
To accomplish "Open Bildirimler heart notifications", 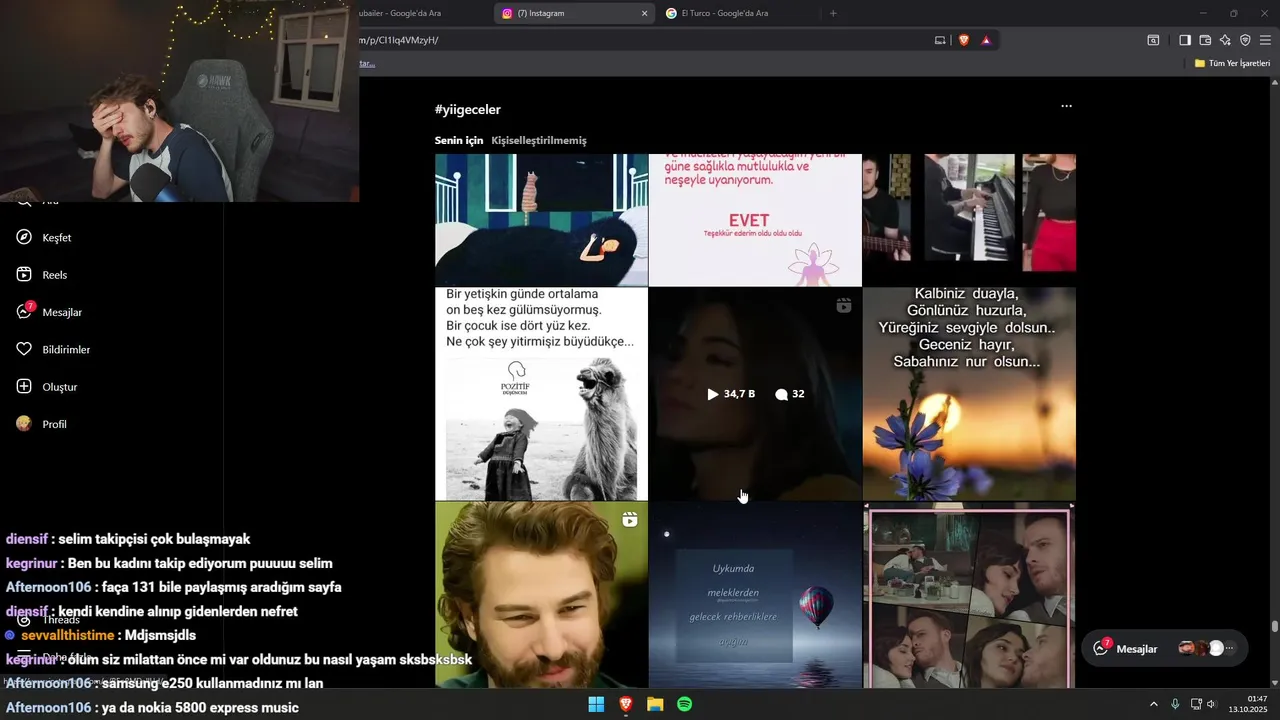I will pyautogui.click(x=53, y=350).
